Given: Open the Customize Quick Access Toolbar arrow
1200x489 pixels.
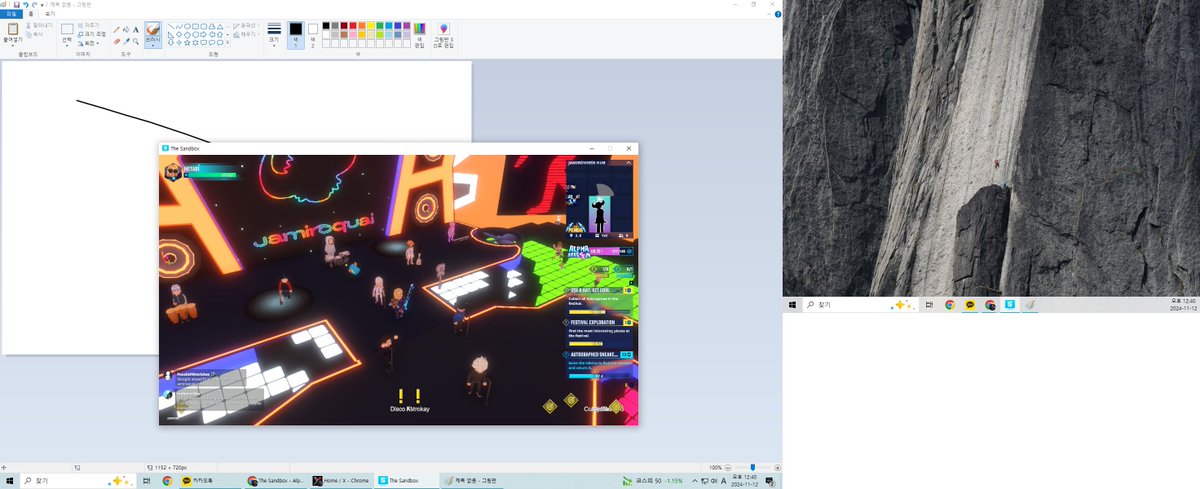Looking at the screenshot, I should point(42,5).
